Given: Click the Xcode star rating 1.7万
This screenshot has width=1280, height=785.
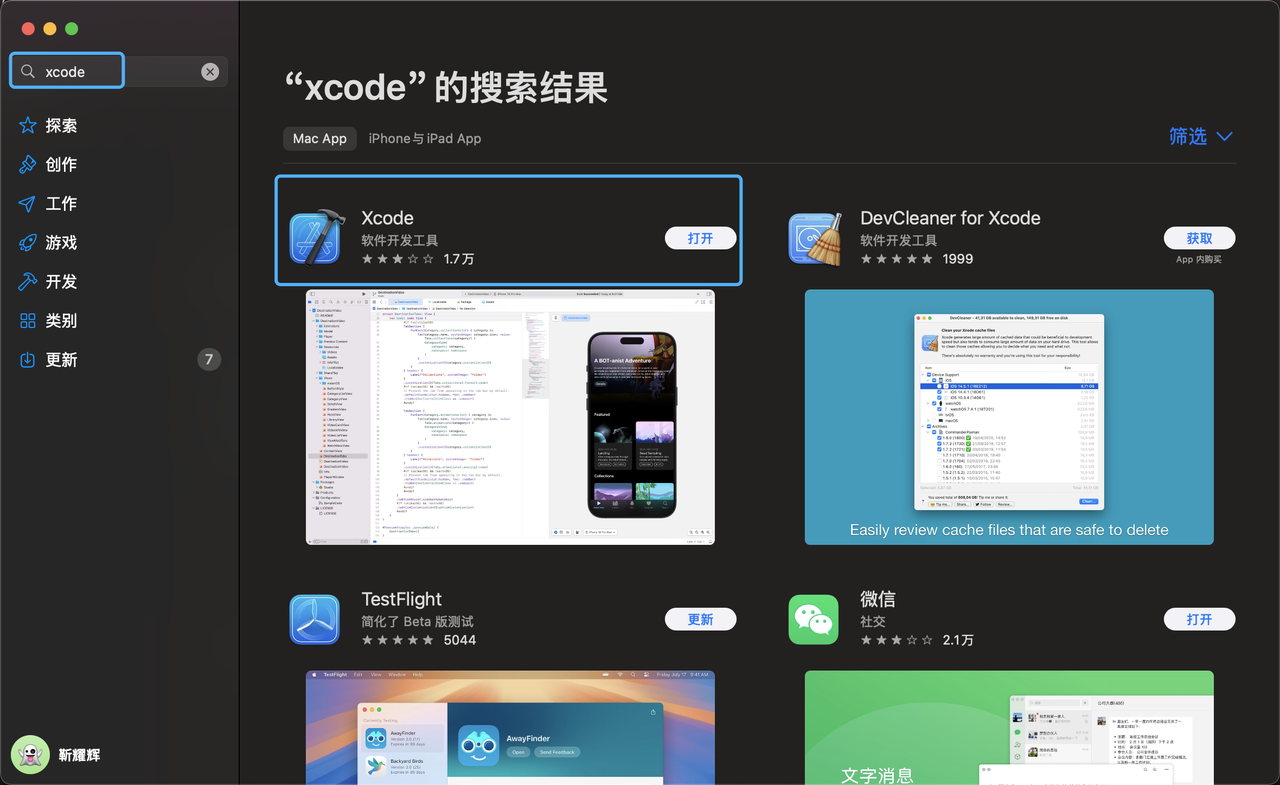Looking at the screenshot, I should pos(418,259).
